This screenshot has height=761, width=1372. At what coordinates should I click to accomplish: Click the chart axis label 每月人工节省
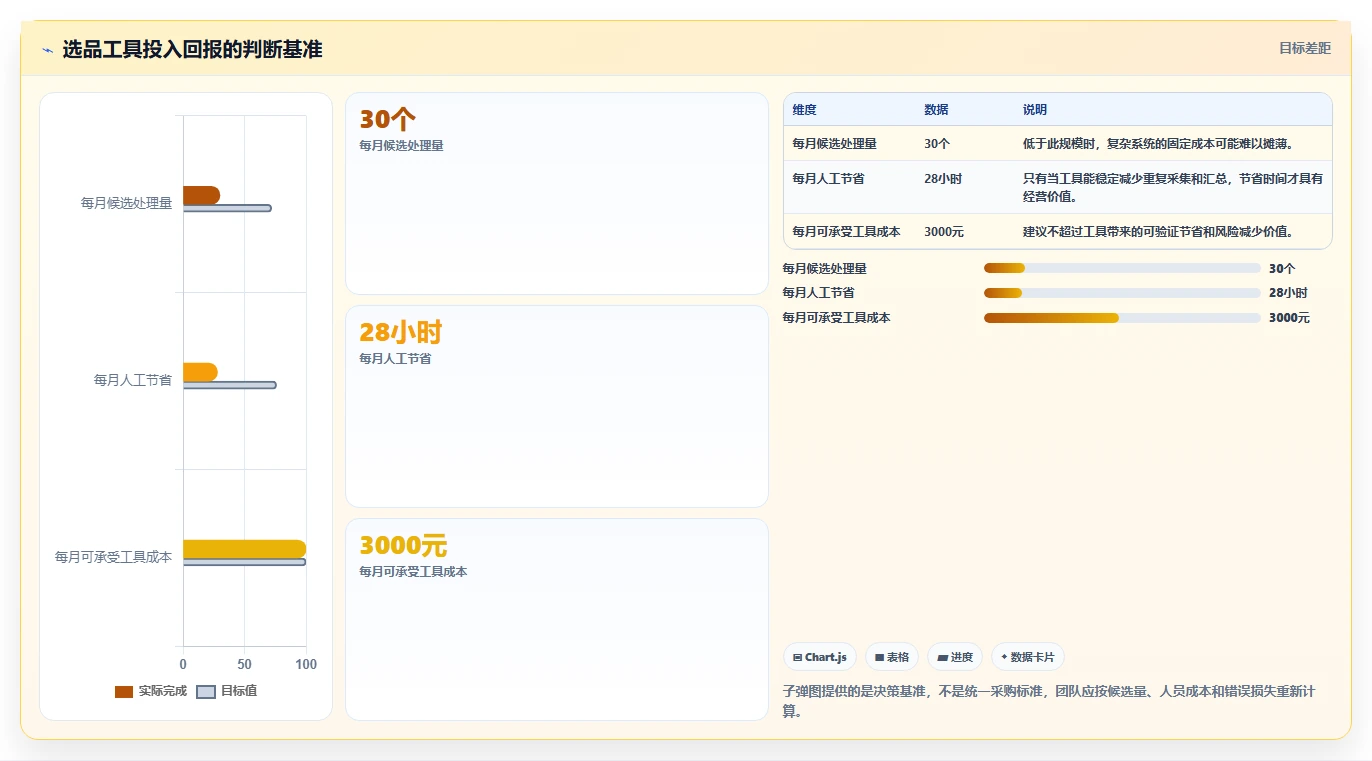click(133, 380)
